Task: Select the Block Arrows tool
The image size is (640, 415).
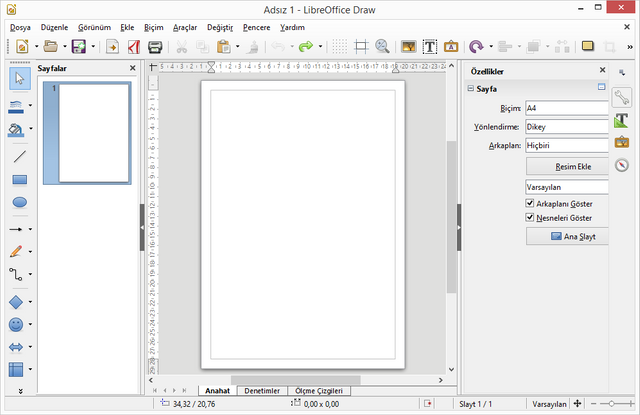Action: point(16,347)
